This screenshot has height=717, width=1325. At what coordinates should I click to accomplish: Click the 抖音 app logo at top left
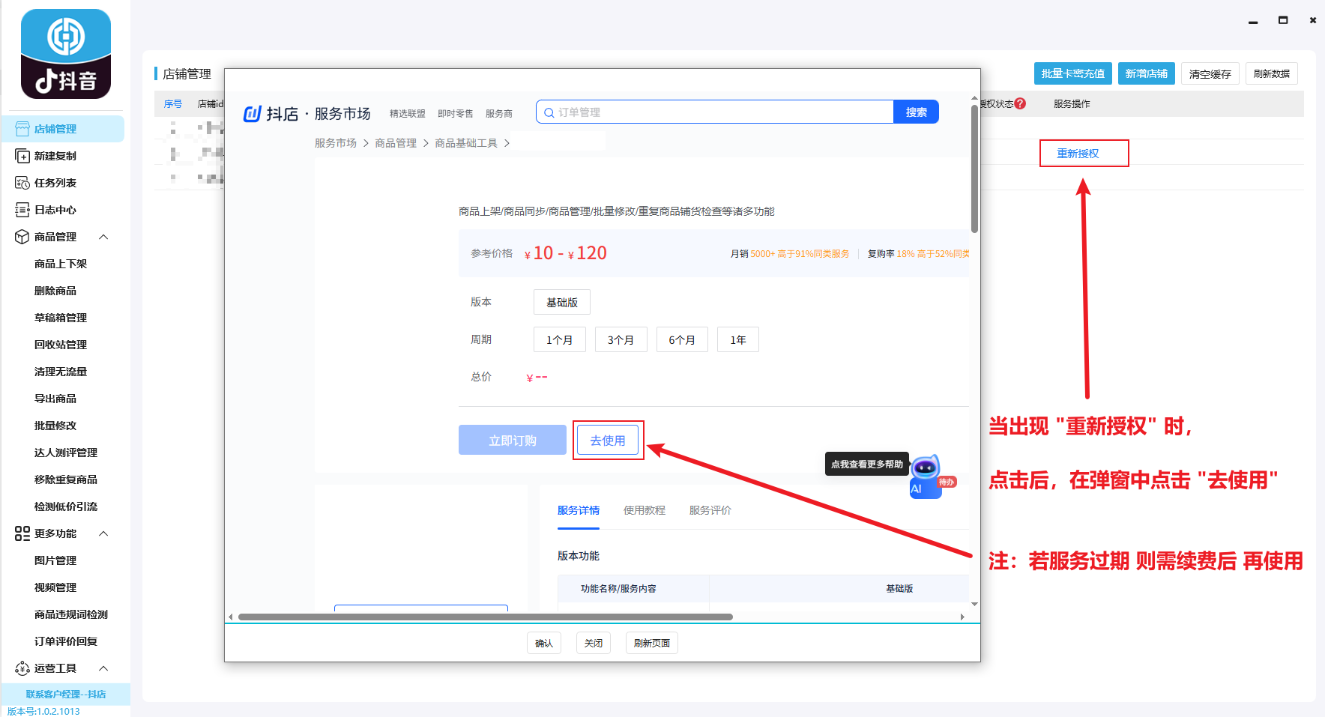click(x=66, y=54)
